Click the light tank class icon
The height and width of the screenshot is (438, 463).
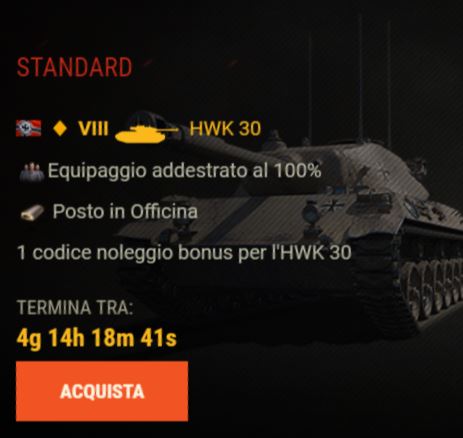tap(146, 132)
